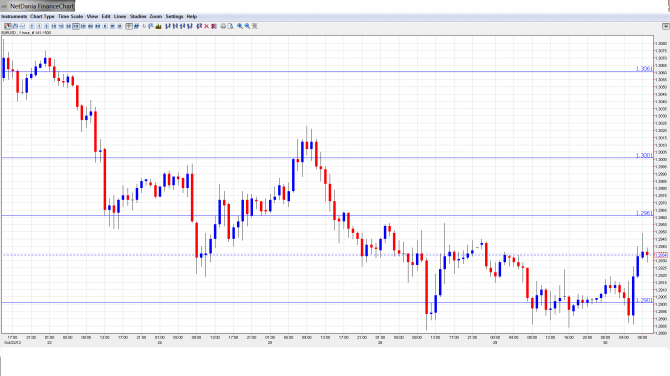Open the Time Scale menu
Screen dimensions: 670x376
[x=71, y=16]
